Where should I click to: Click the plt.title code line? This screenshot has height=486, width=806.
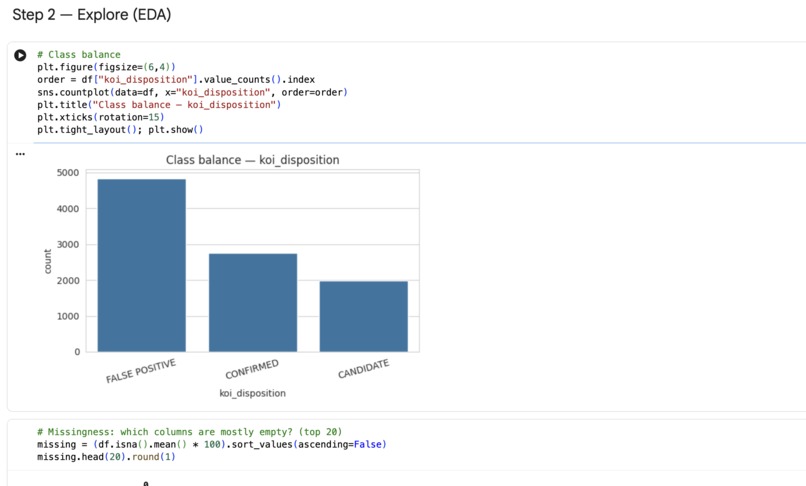click(159, 105)
